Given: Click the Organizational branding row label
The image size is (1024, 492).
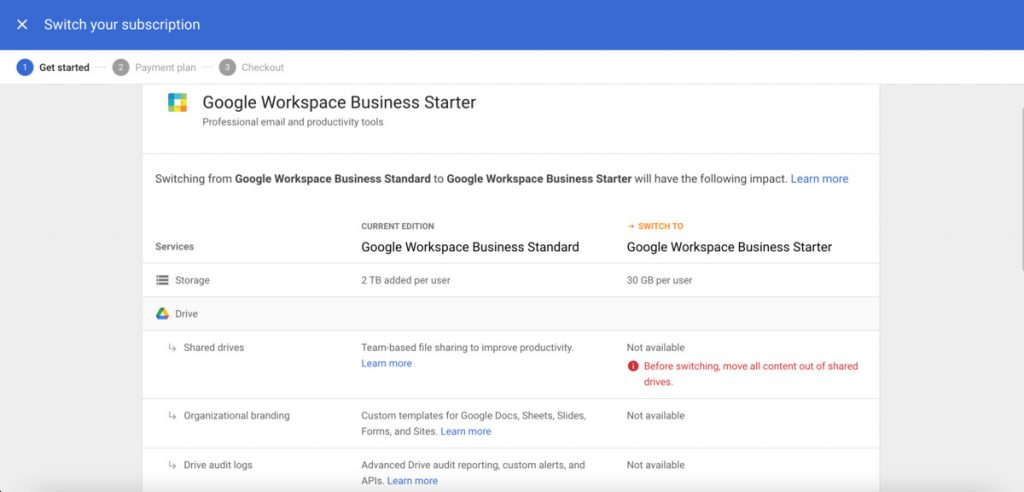Looking at the screenshot, I should coord(236,416).
